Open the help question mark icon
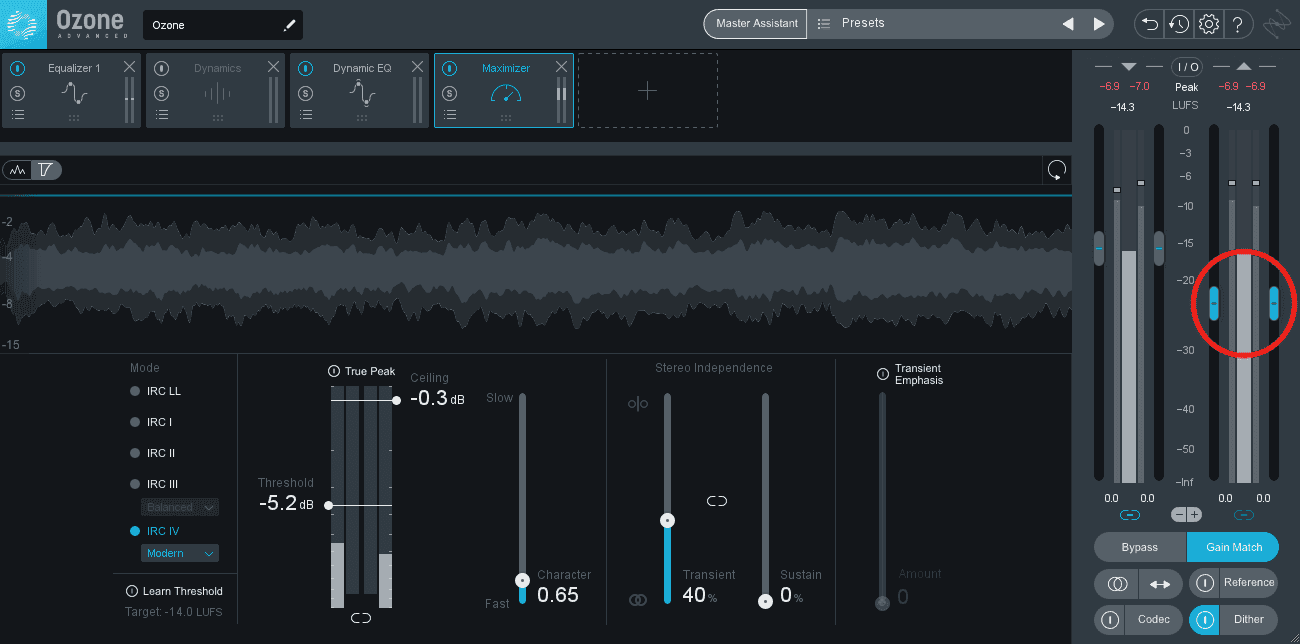The height and width of the screenshot is (644, 1300). point(1238,24)
